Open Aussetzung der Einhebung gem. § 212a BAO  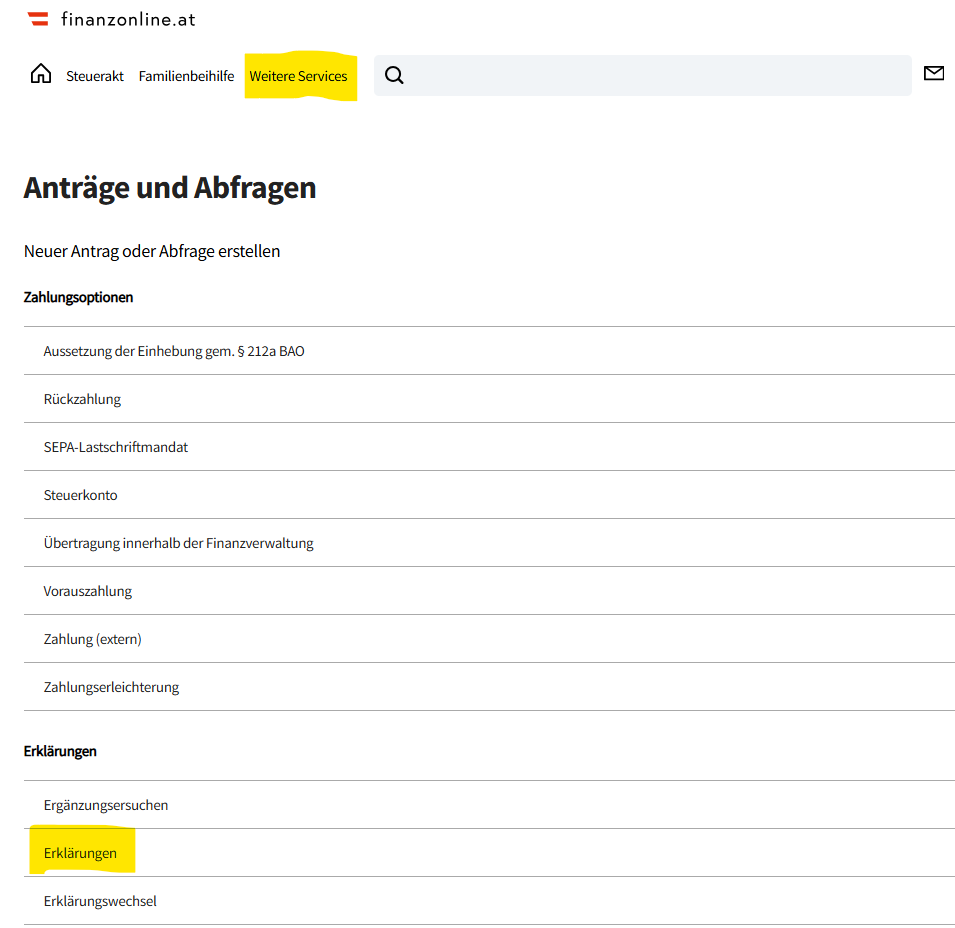pyautogui.click(x=174, y=351)
